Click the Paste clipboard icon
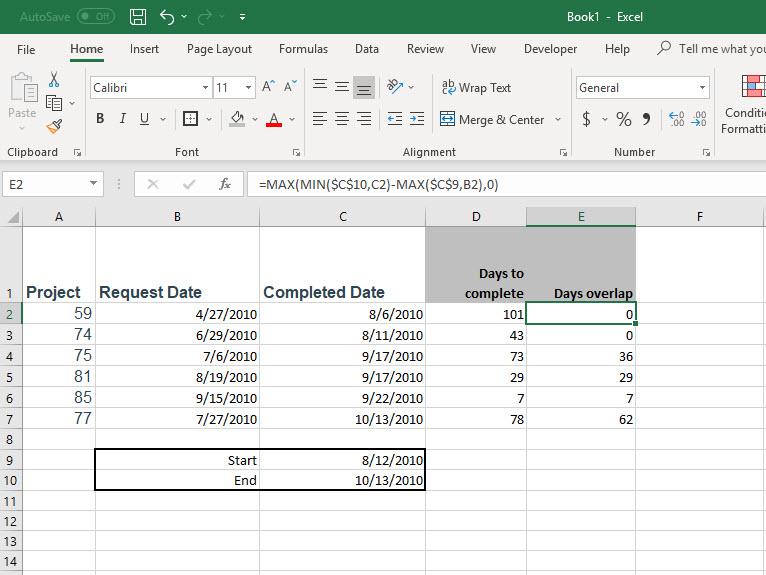The width and height of the screenshot is (766, 575). click(x=23, y=87)
